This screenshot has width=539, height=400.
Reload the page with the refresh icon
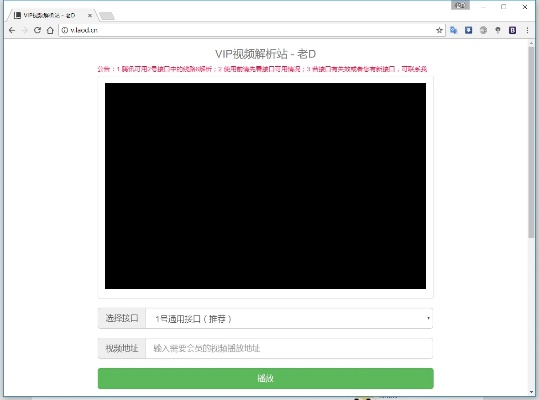click(x=37, y=30)
